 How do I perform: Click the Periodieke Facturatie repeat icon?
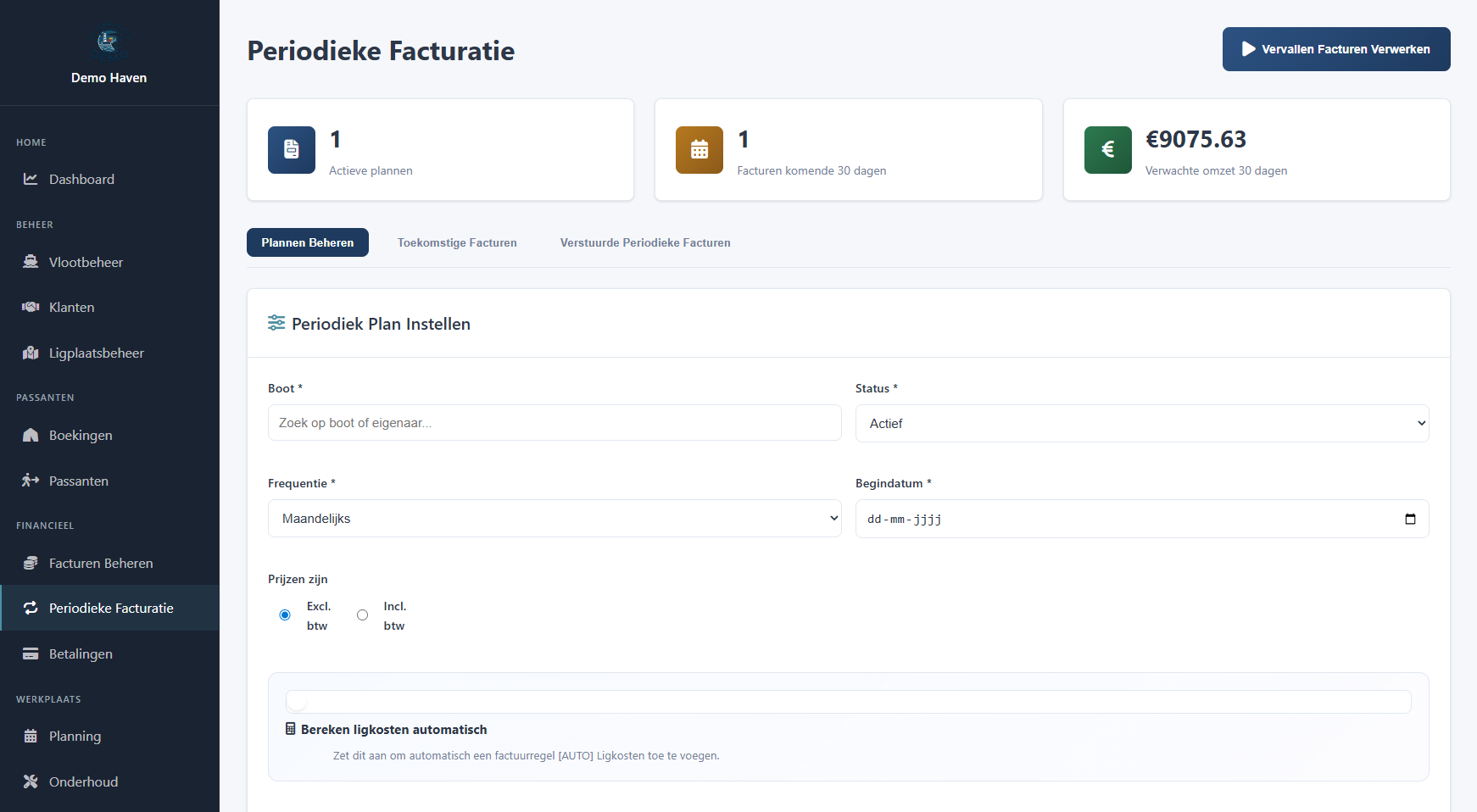(x=31, y=608)
